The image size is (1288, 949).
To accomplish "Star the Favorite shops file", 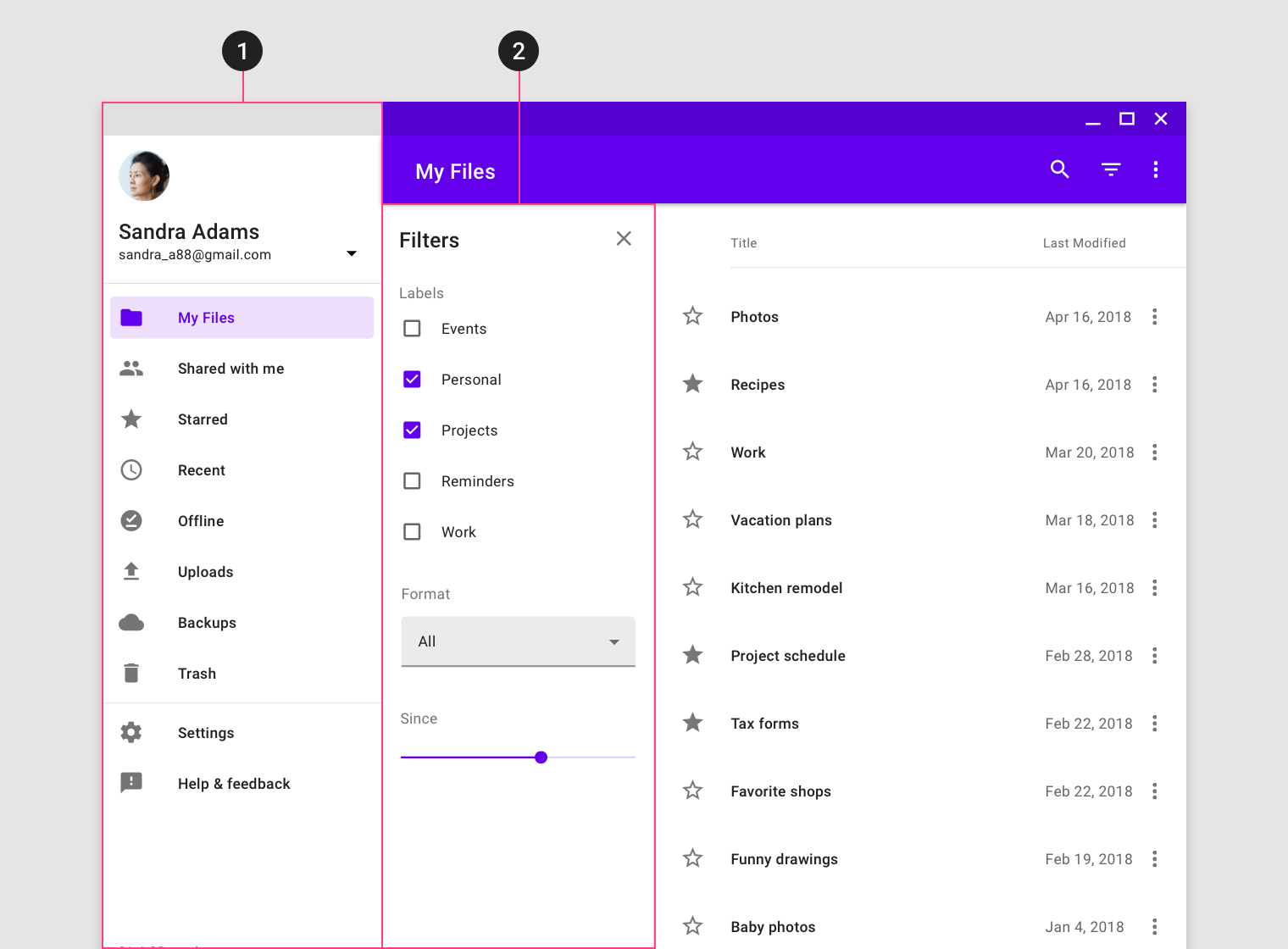I will 693,791.
